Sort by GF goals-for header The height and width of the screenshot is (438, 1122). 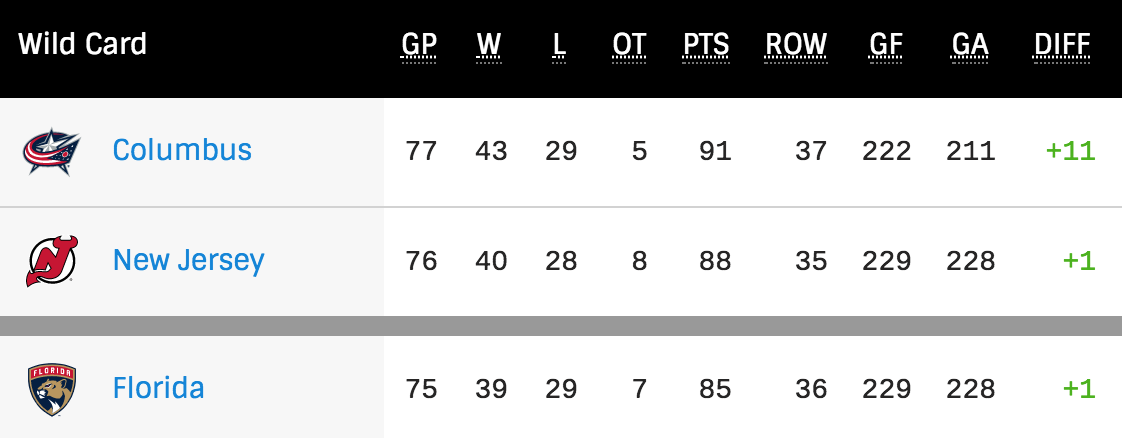tap(884, 45)
